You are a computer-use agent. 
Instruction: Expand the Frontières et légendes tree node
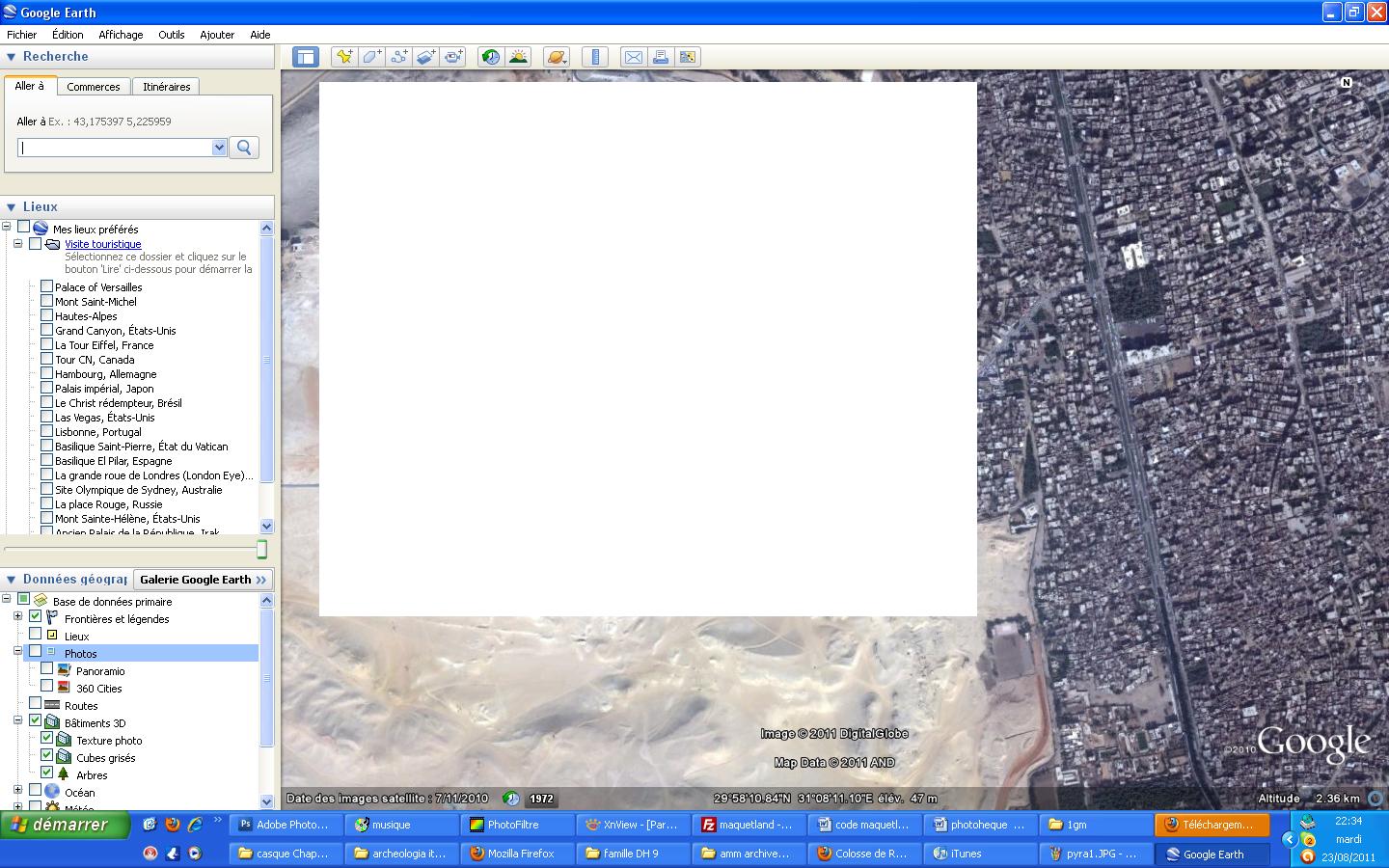pyautogui.click(x=17, y=617)
